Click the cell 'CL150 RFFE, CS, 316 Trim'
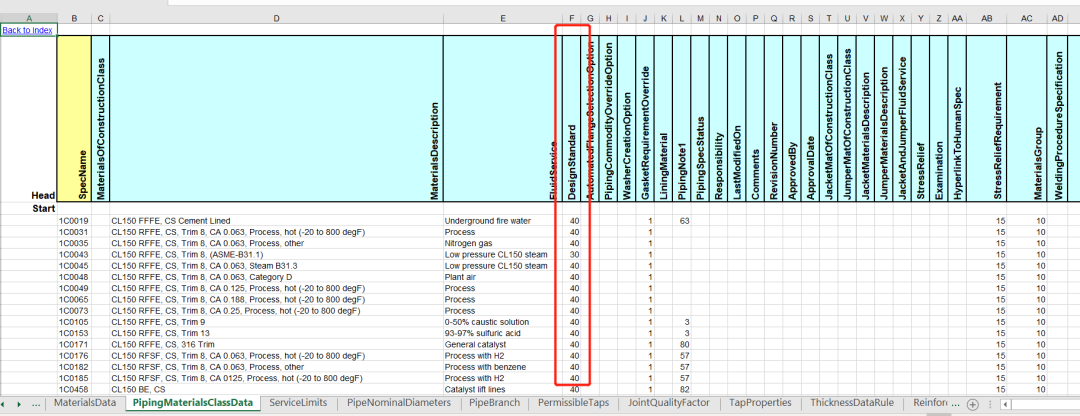Image resolution: width=1080 pixels, height=416 pixels. 276,344
